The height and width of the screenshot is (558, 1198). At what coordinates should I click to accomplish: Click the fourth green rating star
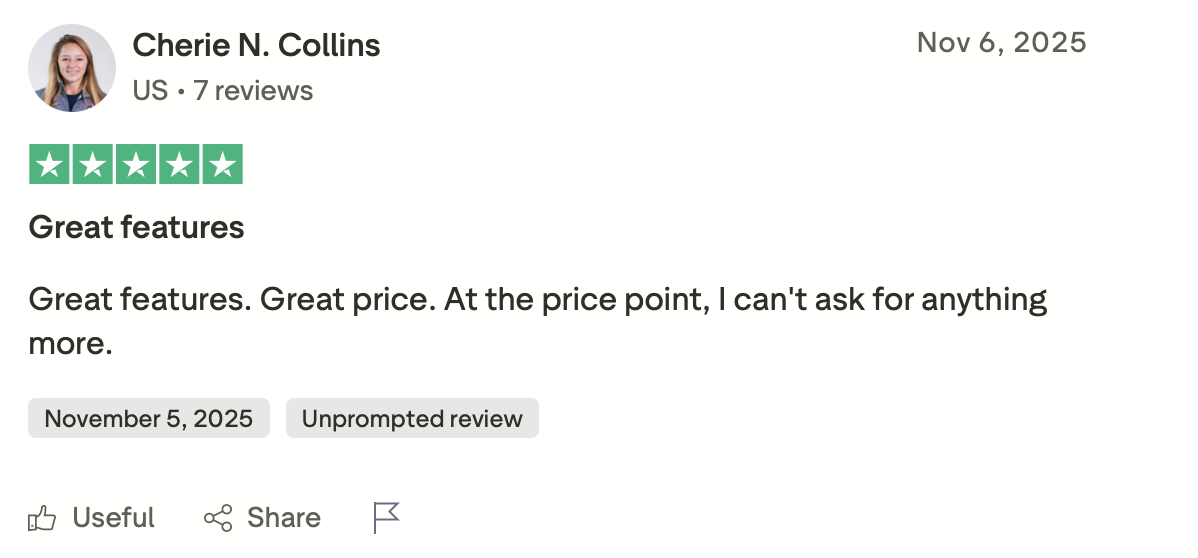coord(179,165)
